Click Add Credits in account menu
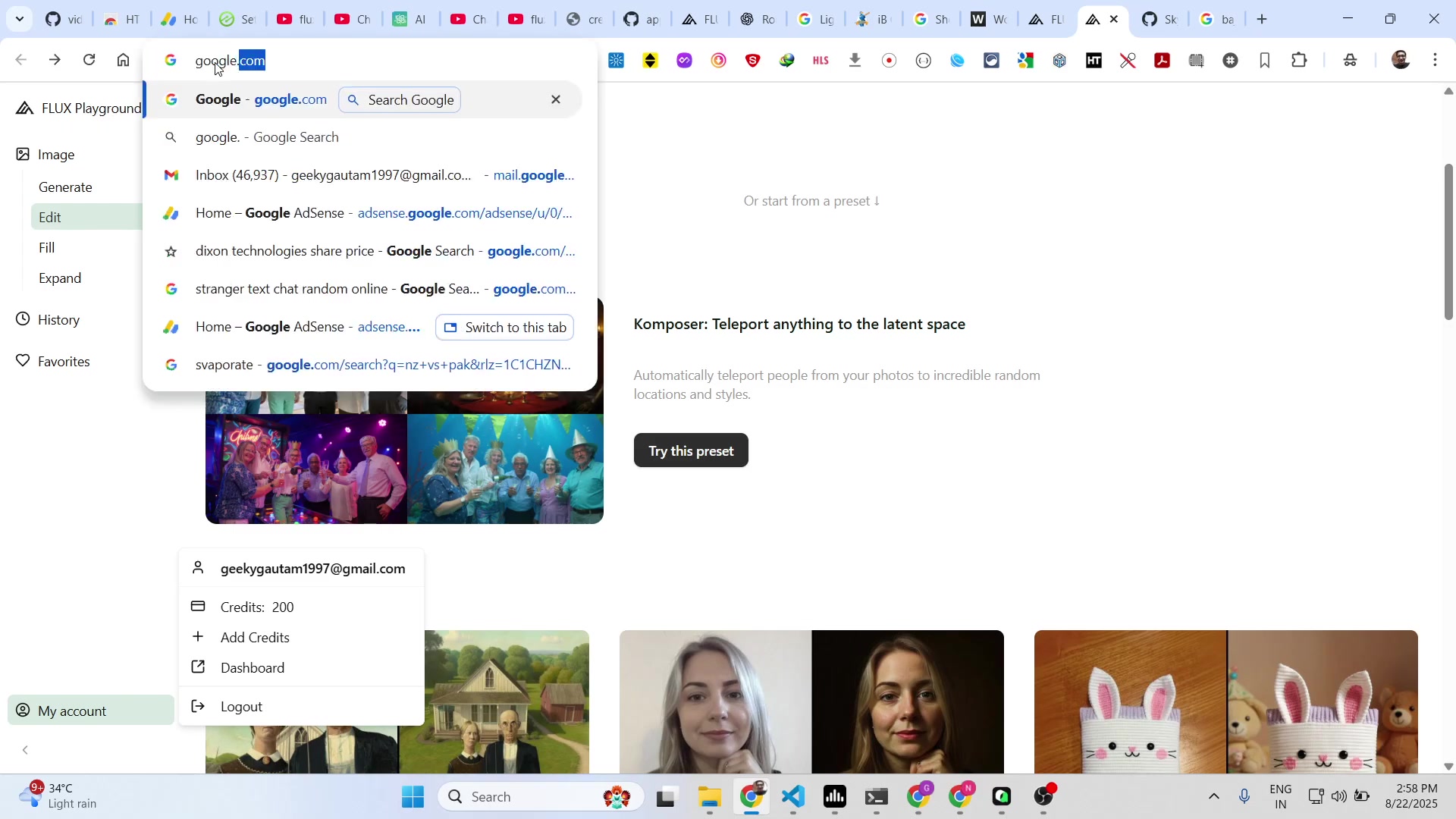This screenshot has height=819, width=1456. [301, 638]
